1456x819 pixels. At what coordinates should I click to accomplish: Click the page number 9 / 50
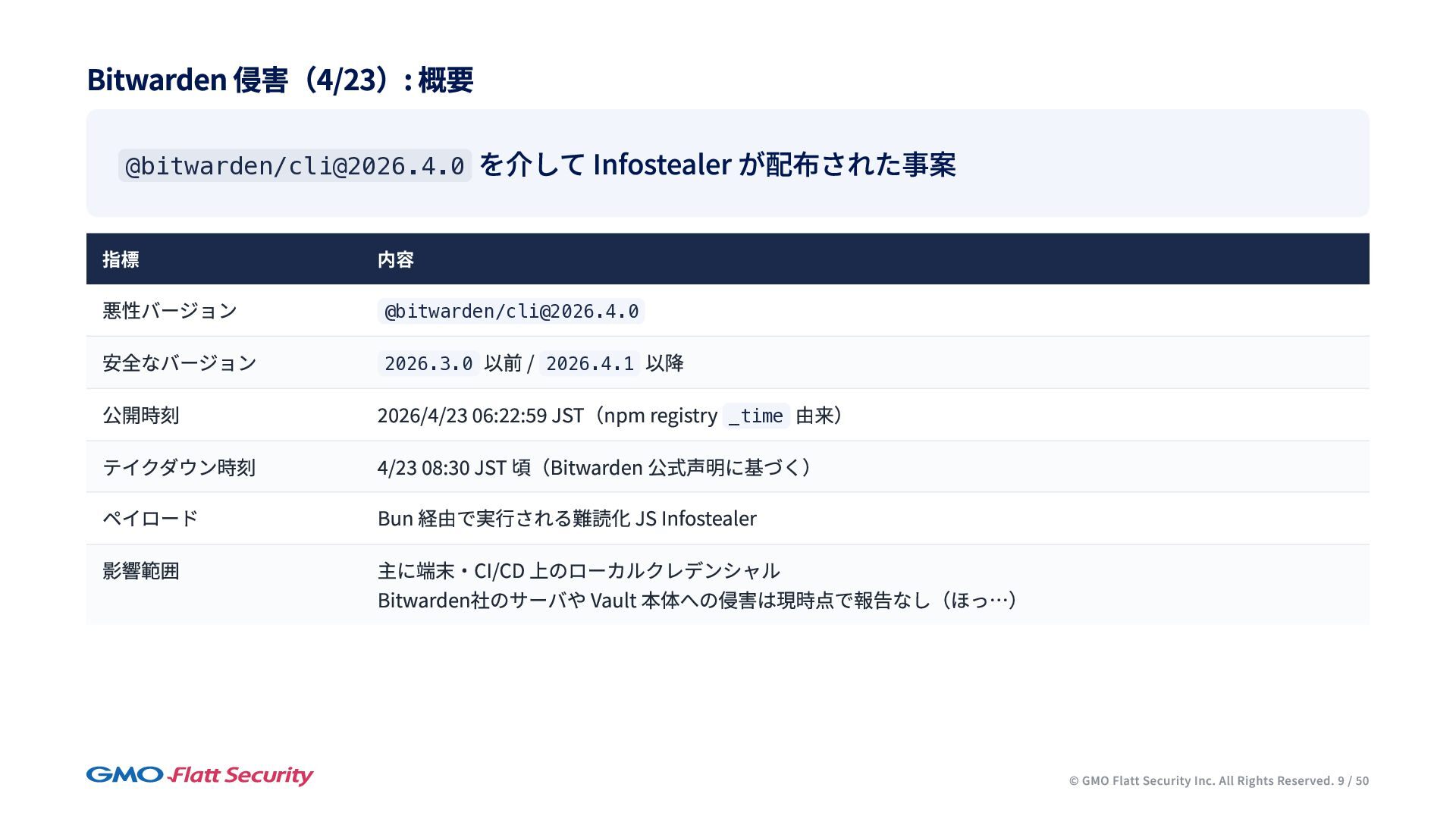coord(1354,780)
